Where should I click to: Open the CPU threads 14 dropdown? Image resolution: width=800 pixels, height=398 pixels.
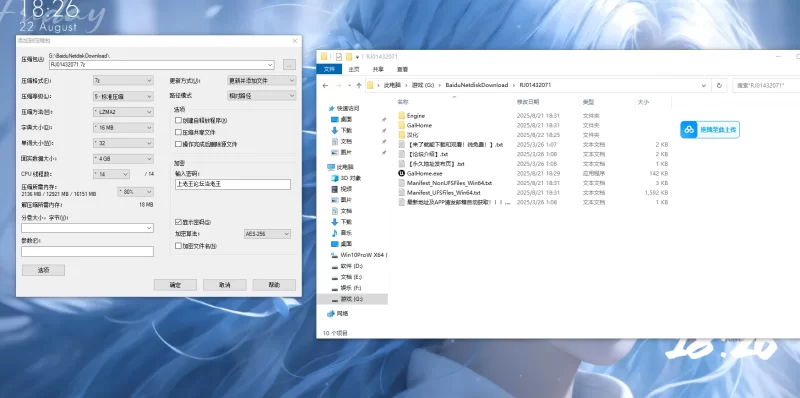coord(111,174)
